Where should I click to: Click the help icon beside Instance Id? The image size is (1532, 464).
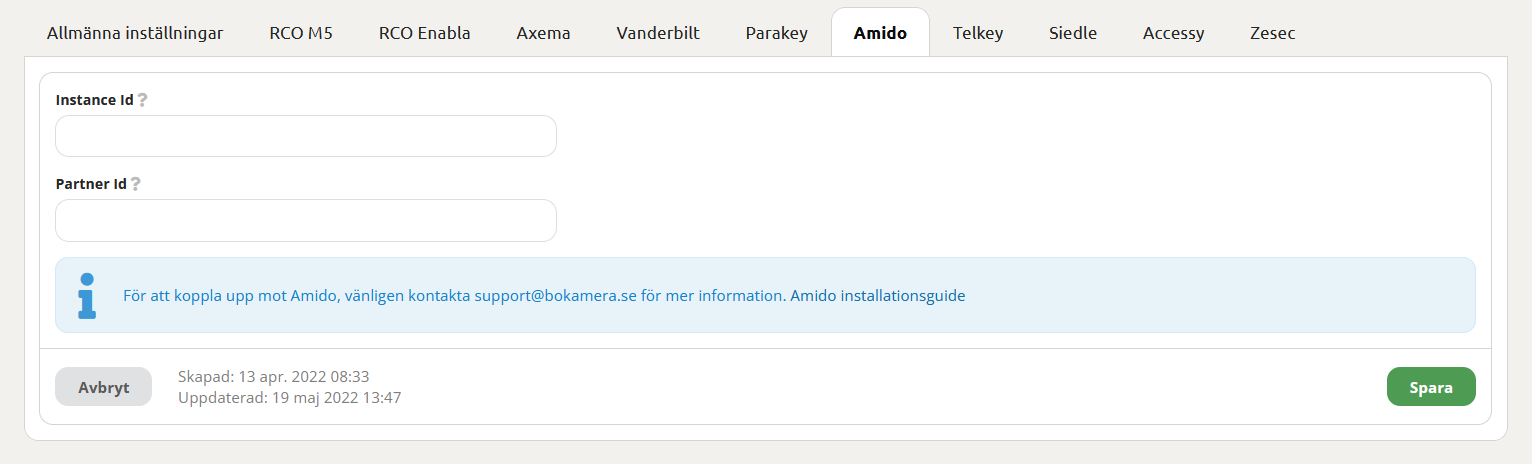[142, 100]
